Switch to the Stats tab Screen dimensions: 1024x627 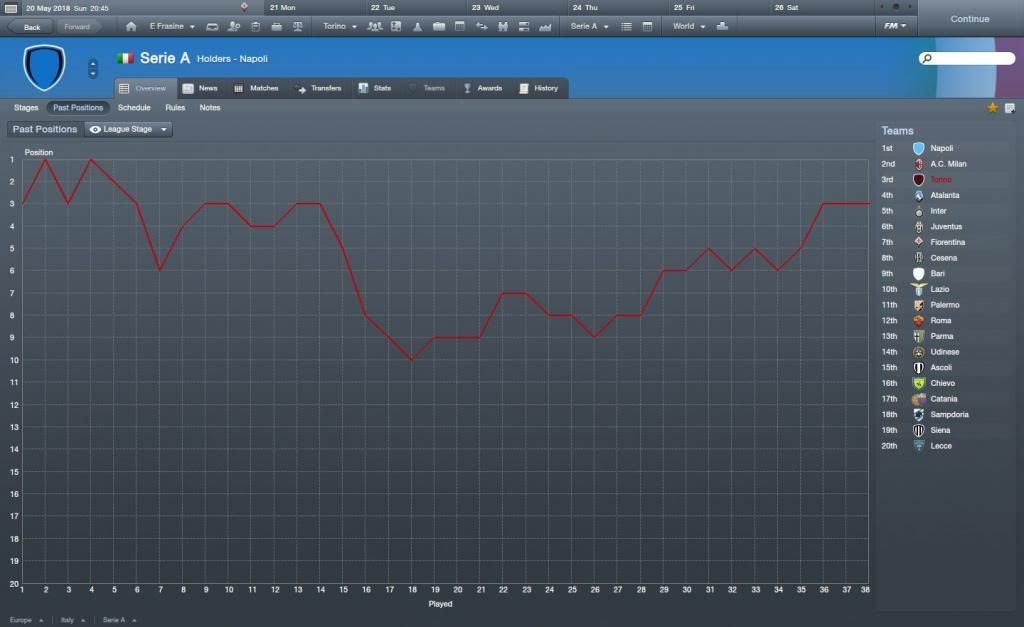pos(375,88)
